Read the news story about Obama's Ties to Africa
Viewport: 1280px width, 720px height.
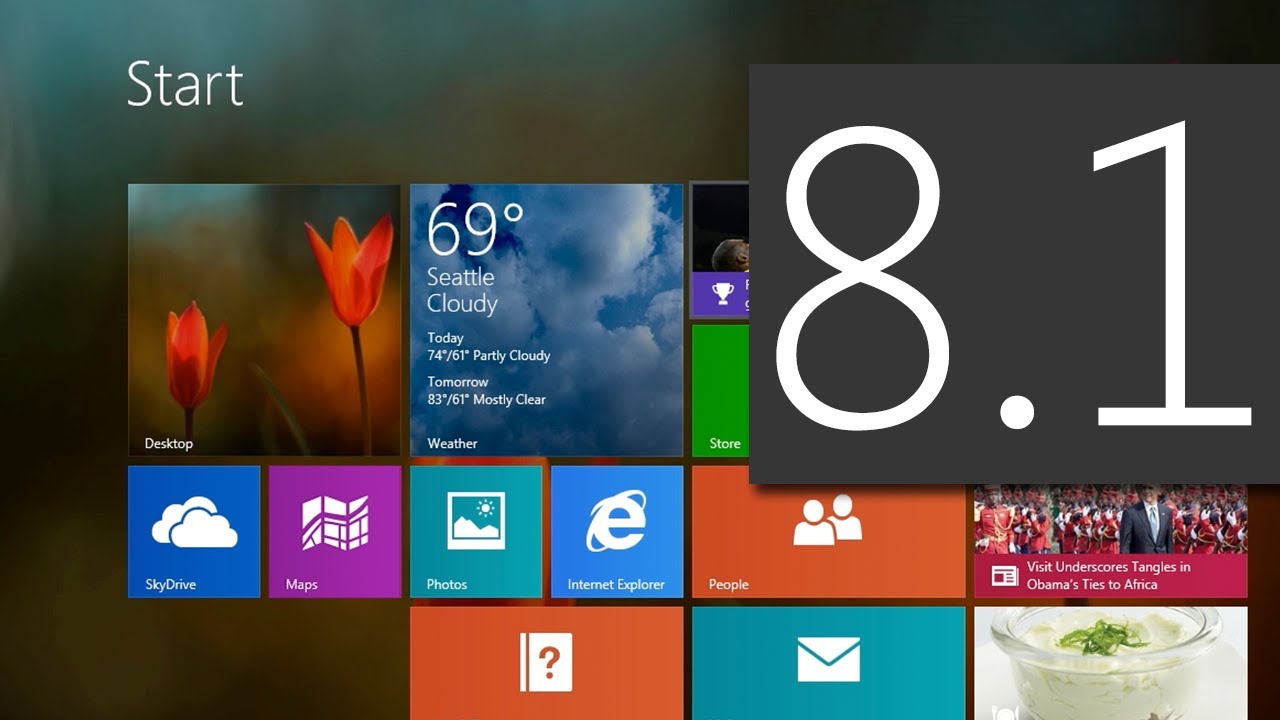[1111, 541]
